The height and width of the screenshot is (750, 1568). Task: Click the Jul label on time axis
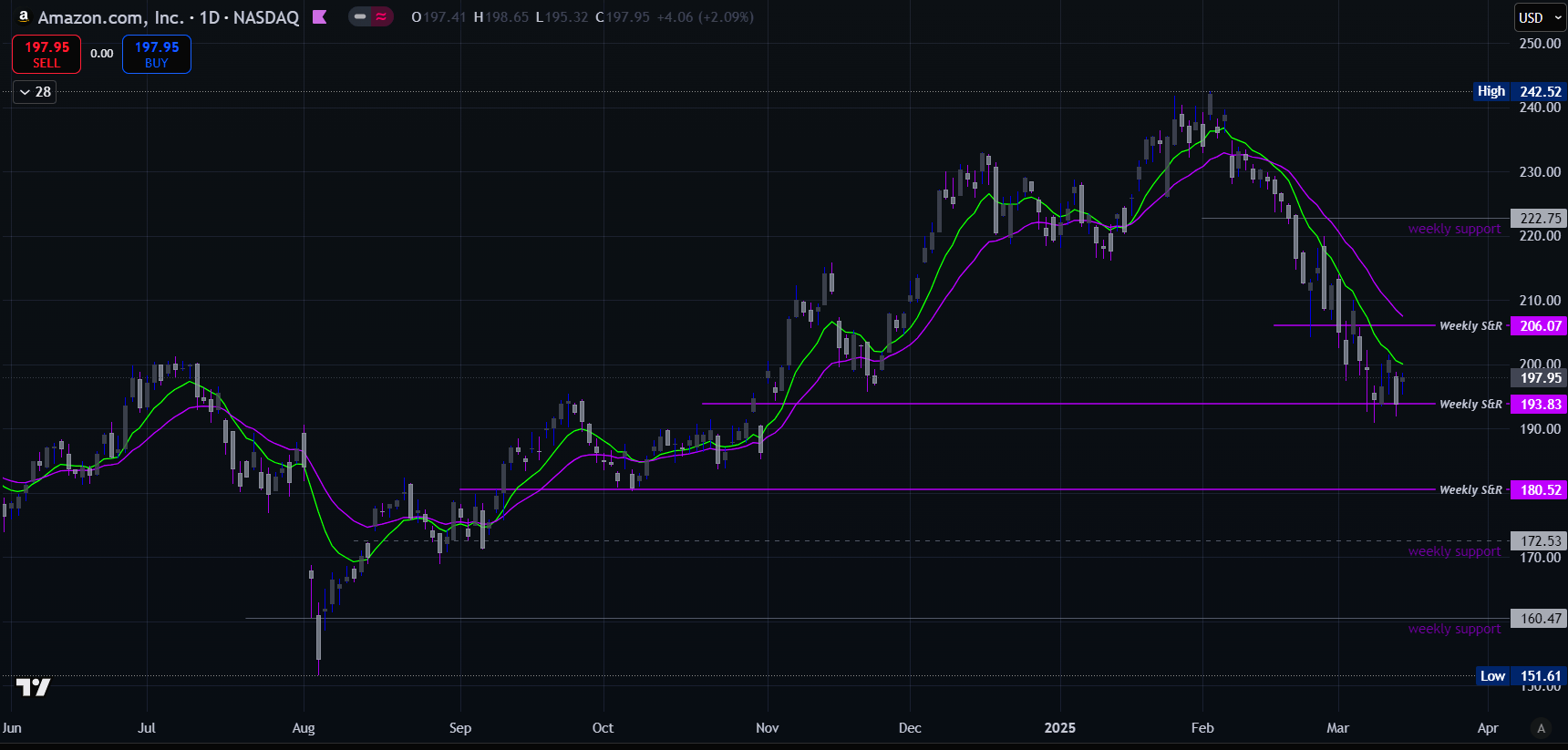point(147,728)
